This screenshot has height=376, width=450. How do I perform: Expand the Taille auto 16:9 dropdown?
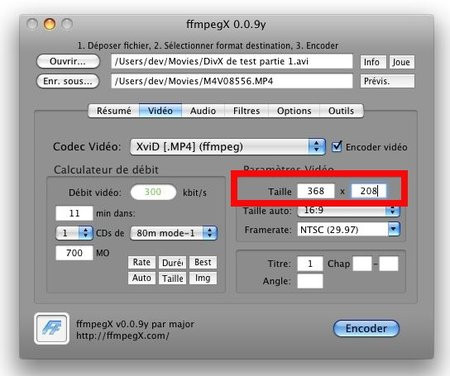pos(348,210)
